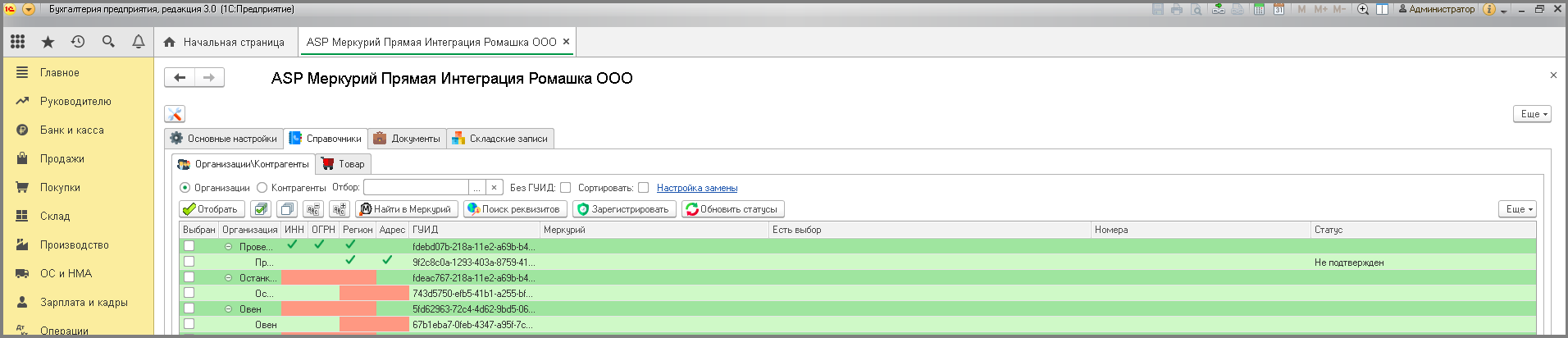Select Контрагенты radio button
Screen dimensions: 1568x338
point(262,188)
